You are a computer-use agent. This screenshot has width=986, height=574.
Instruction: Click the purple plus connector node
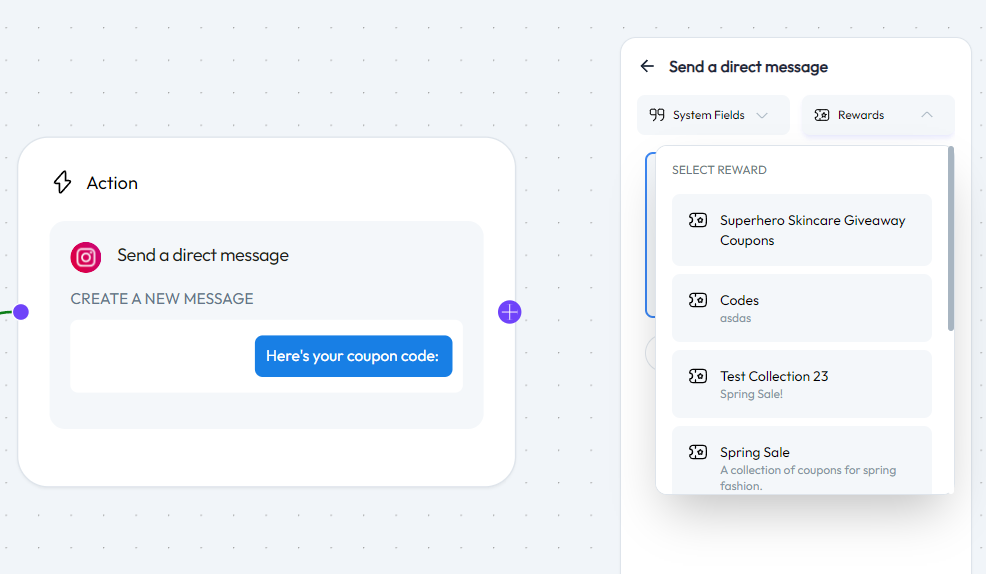(x=510, y=312)
